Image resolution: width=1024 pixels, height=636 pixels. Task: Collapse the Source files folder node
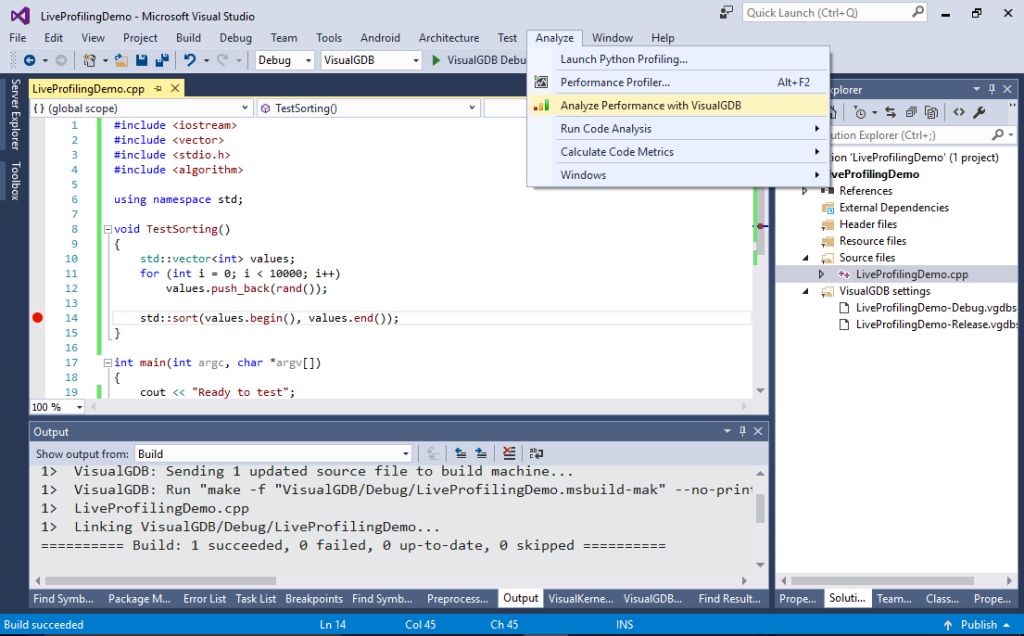tap(806, 258)
